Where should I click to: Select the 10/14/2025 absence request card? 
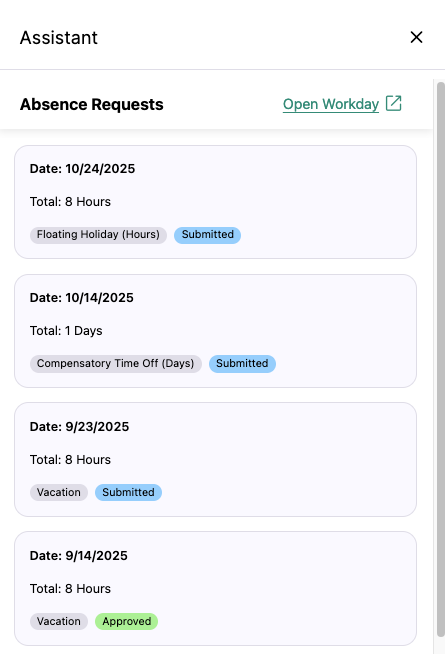point(216,331)
